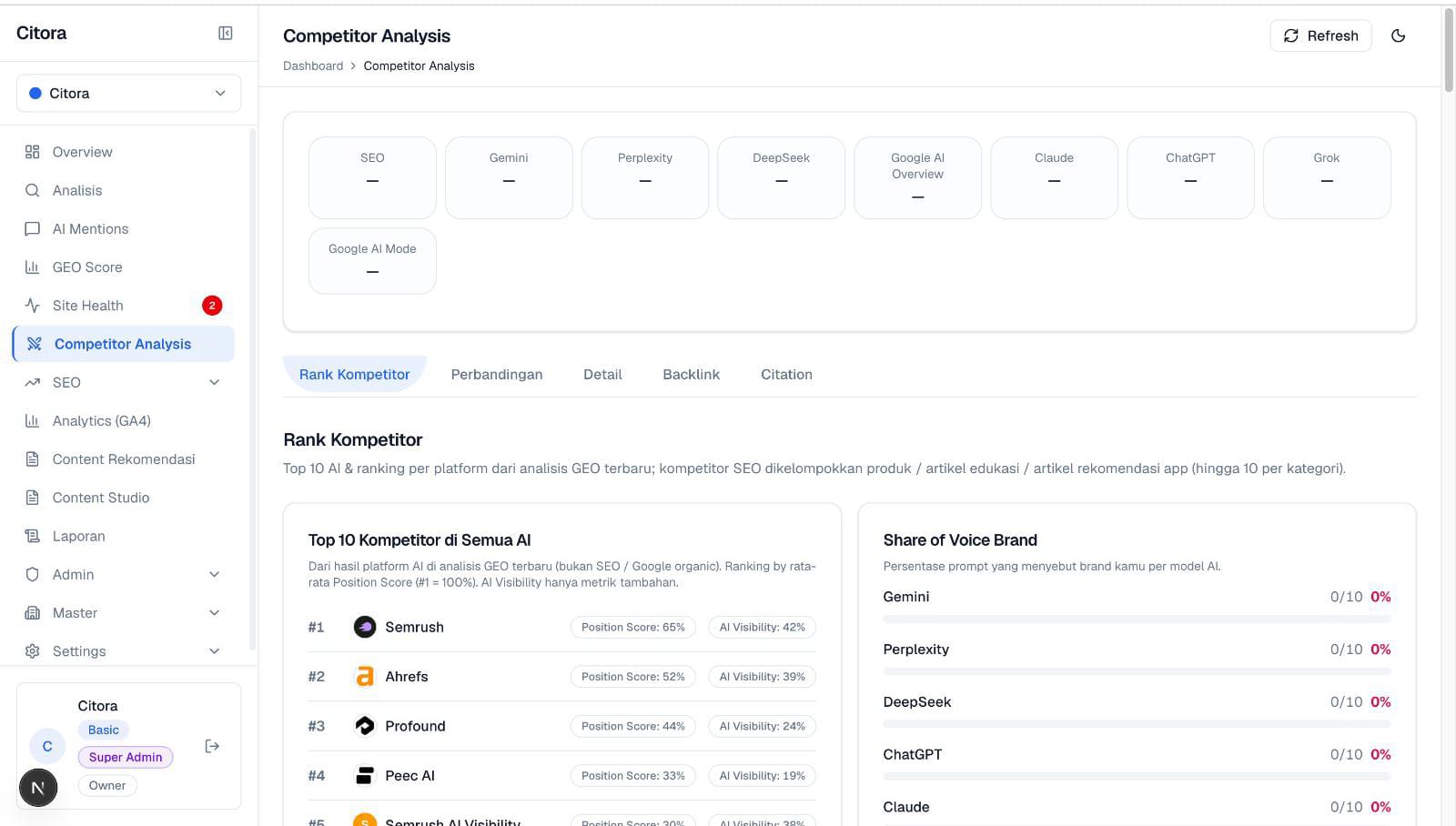Switch to the Citation tab
This screenshot has width=1456, height=826.
786,375
